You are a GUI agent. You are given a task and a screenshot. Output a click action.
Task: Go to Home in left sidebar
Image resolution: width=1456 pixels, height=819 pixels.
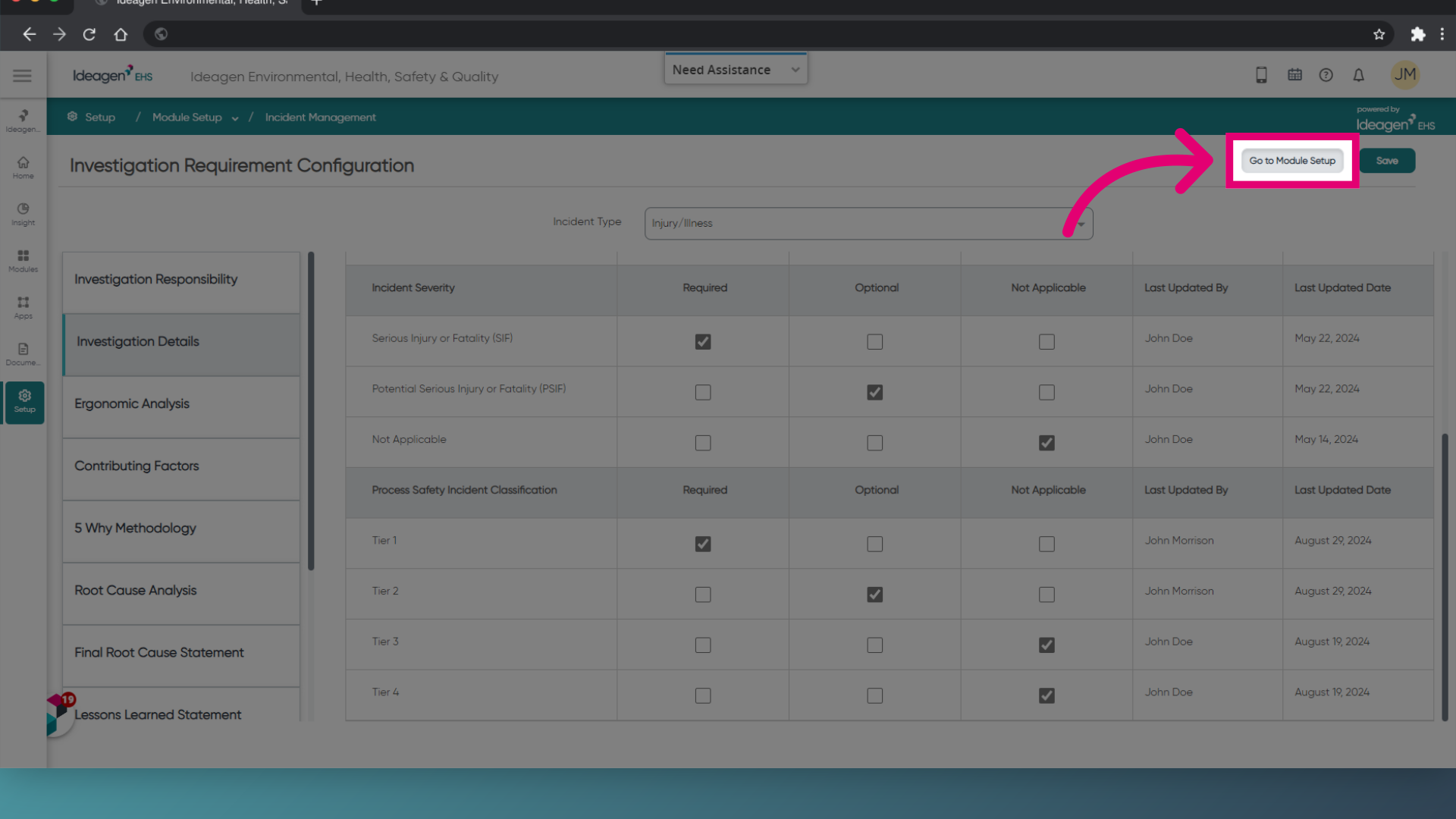(x=23, y=168)
